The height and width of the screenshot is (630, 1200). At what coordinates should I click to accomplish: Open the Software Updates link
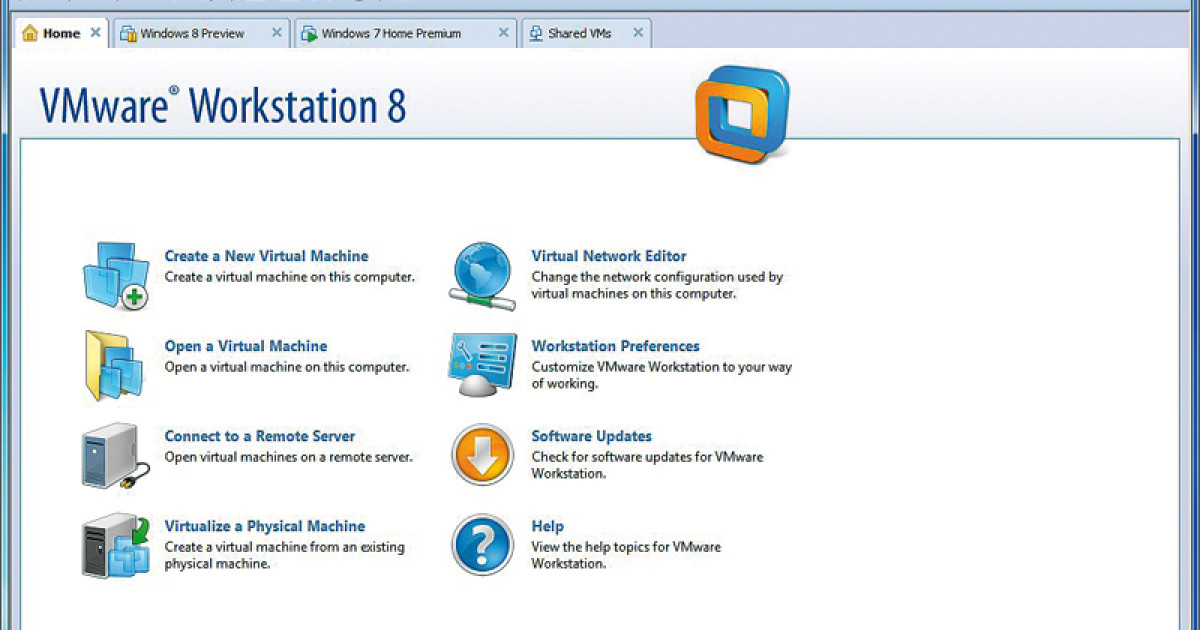(592, 436)
